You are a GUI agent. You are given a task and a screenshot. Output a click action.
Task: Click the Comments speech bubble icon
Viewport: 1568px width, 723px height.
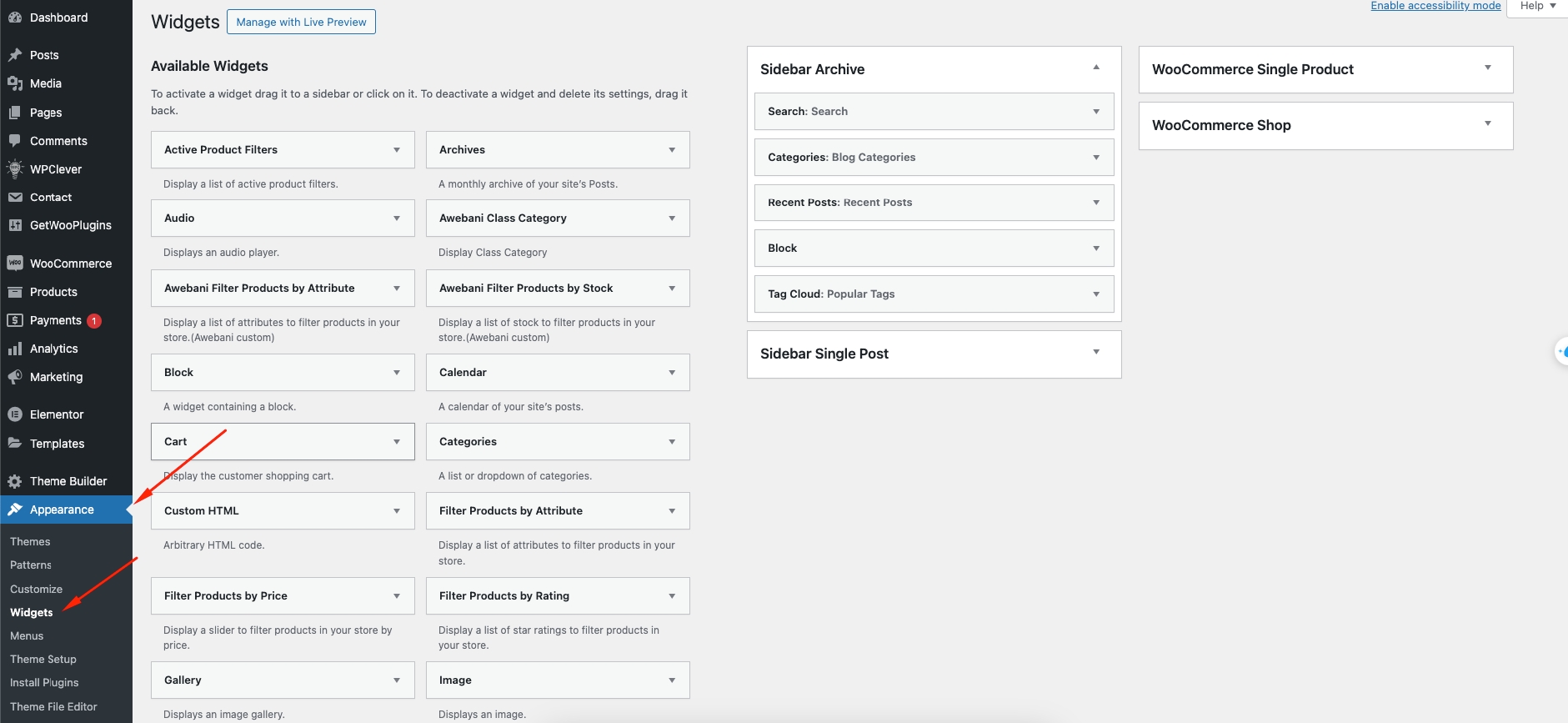click(x=15, y=141)
